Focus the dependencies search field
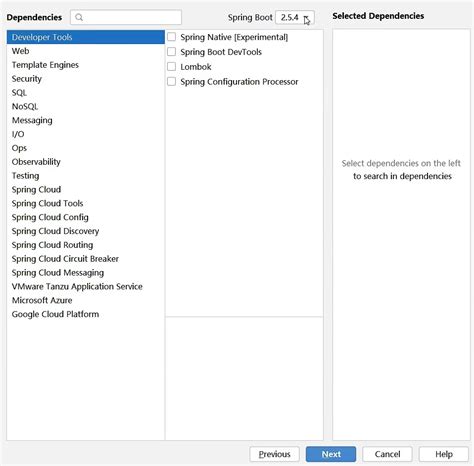 (x=126, y=17)
